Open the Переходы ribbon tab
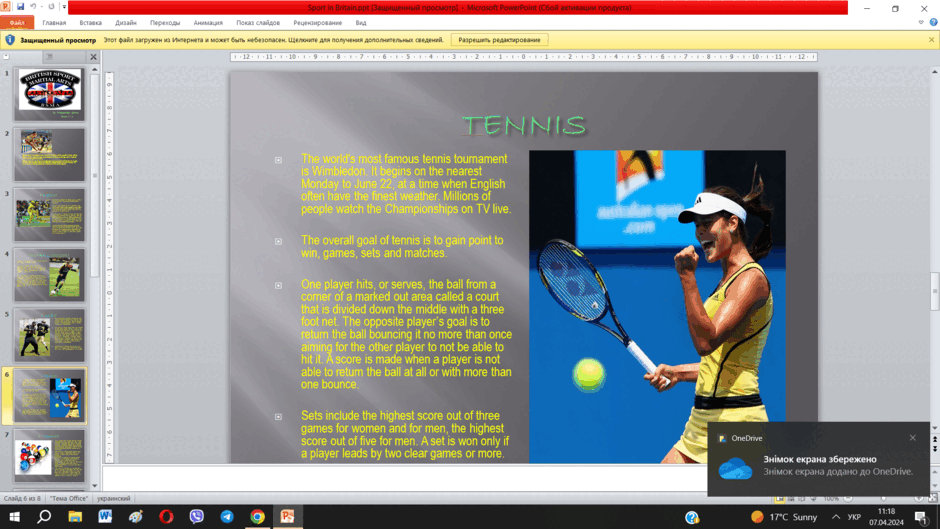 pyautogui.click(x=165, y=23)
